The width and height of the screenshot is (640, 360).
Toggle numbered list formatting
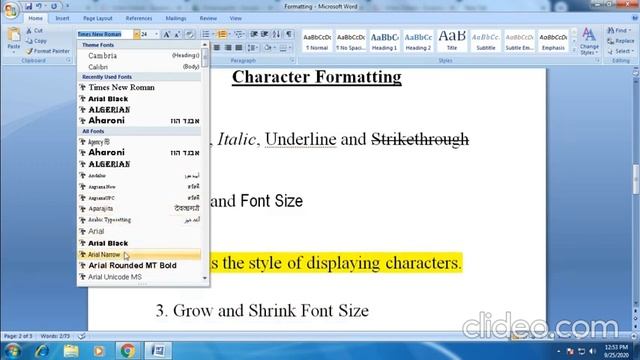click(x=223, y=34)
